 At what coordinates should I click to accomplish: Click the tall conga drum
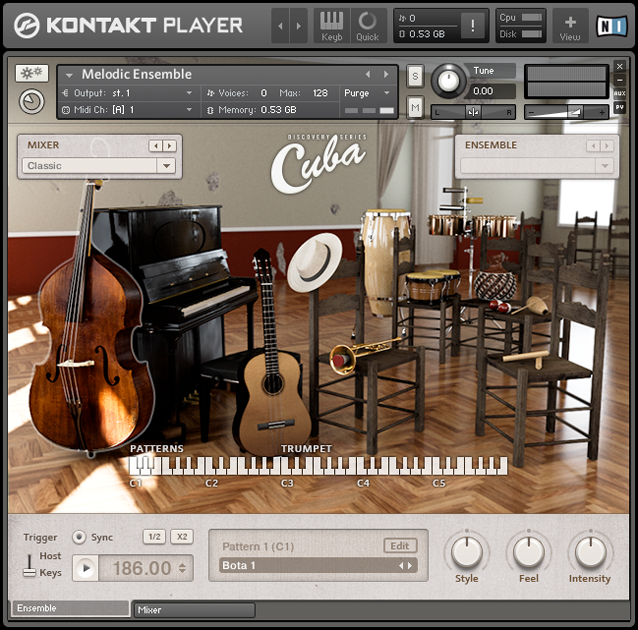click(x=380, y=260)
